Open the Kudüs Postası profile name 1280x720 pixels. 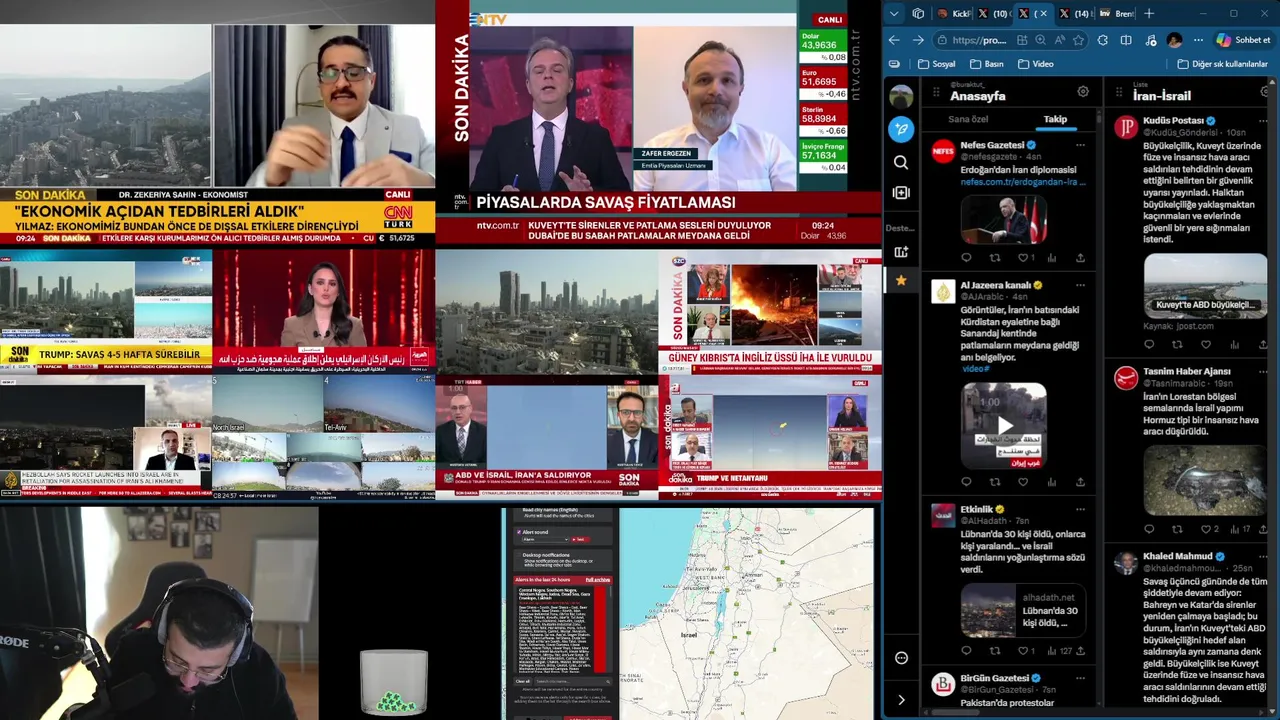pyautogui.click(x=1173, y=121)
